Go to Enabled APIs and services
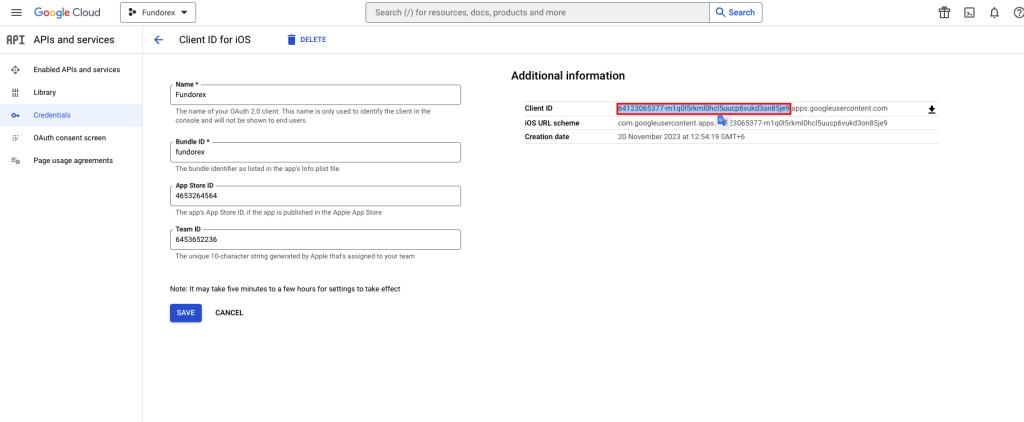 coord(76,69)
